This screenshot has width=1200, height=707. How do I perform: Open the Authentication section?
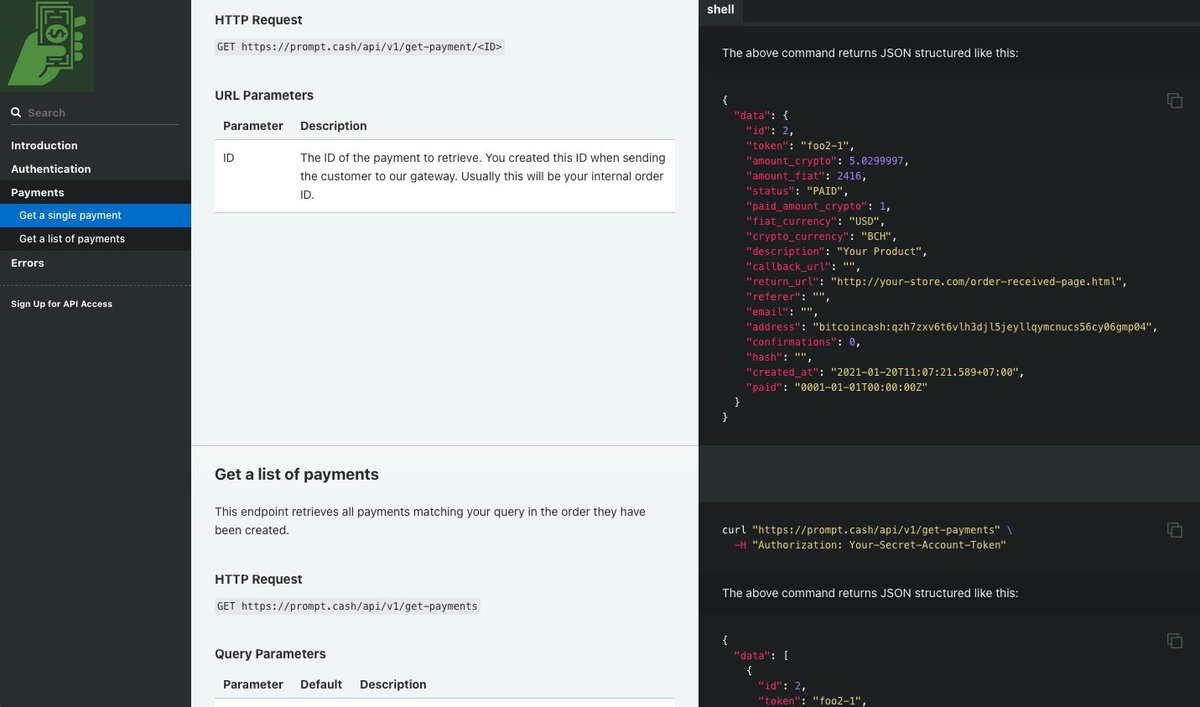click(51, 169)
